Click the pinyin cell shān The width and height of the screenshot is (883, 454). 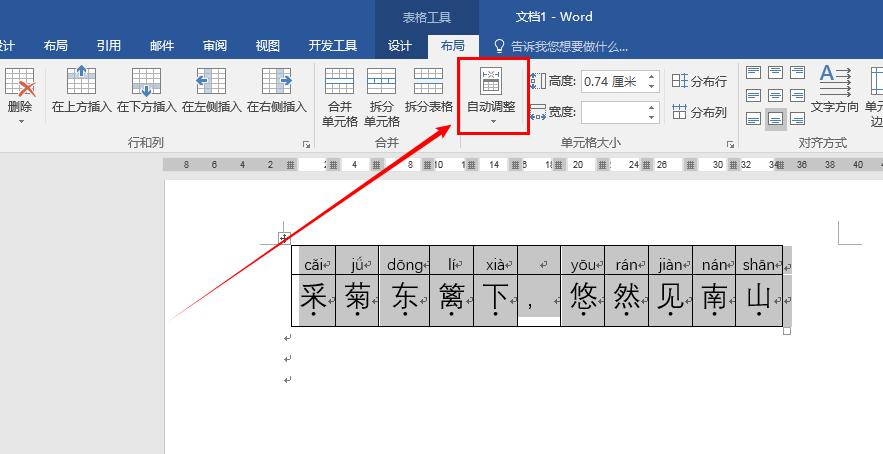[x=759, y=260]
